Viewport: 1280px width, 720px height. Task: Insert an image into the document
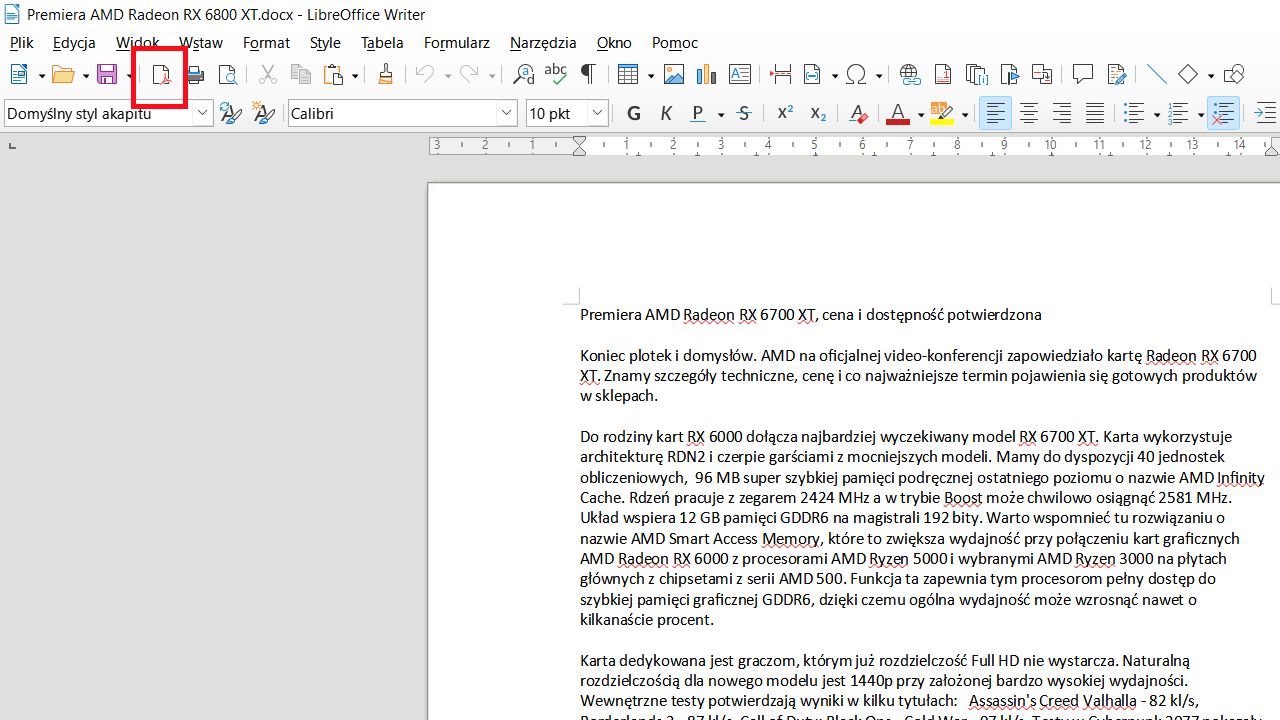(673, 75)
